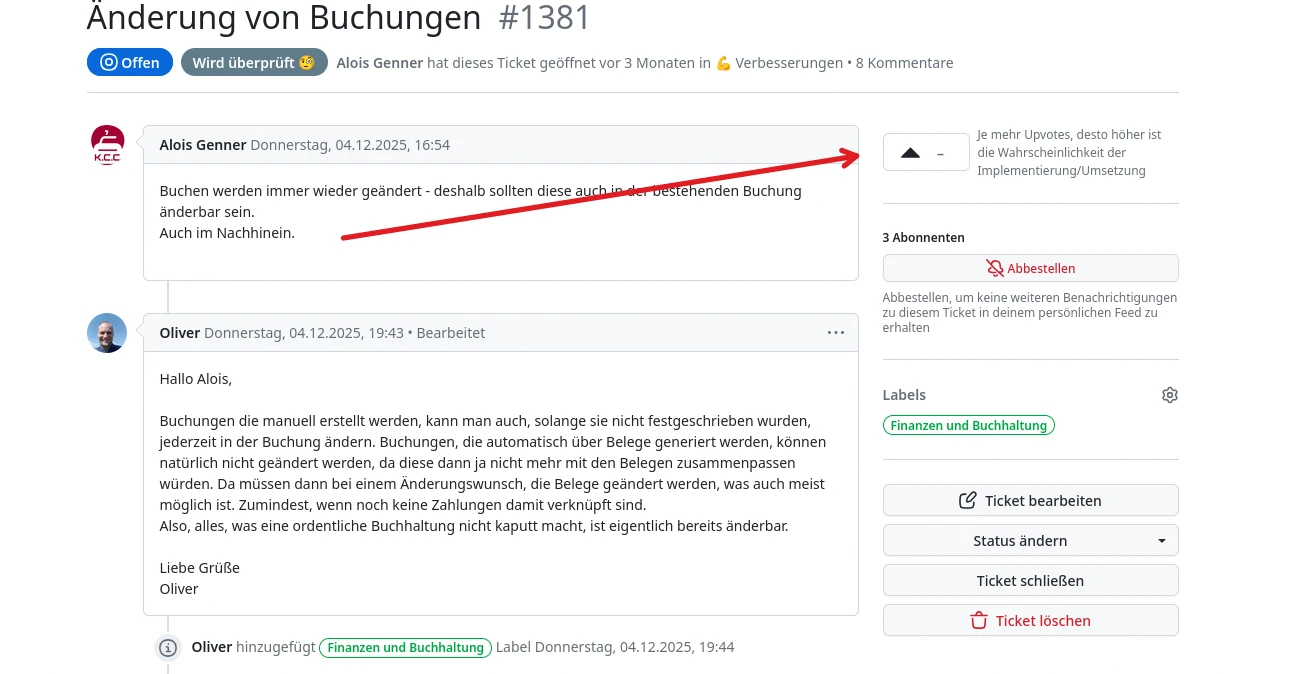
Task: Open the three-dot menu on Oliver's comment
Action: coord(836,333)
